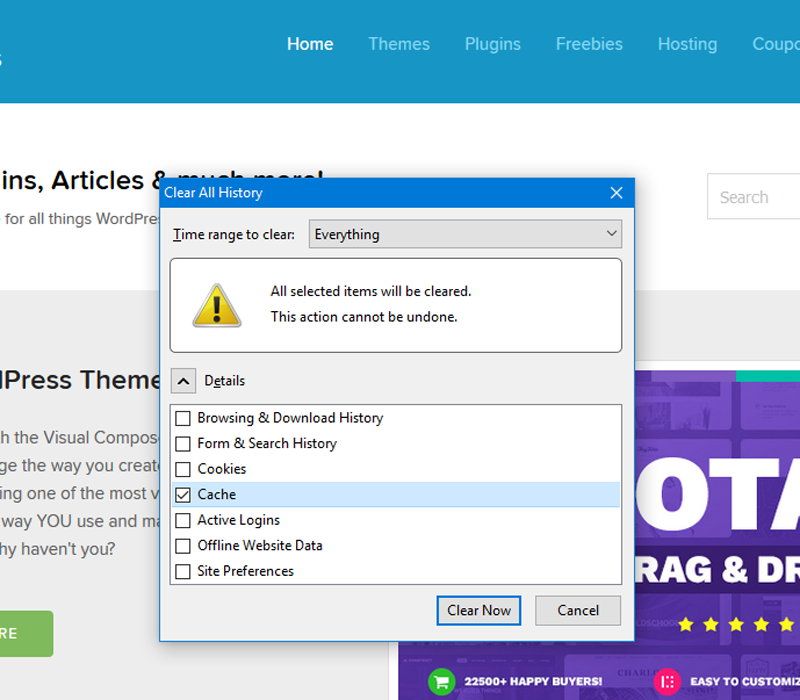800x700 pixels.
Task: Click the pink Easy to Customize icon
Action: [x=667, y=682]
